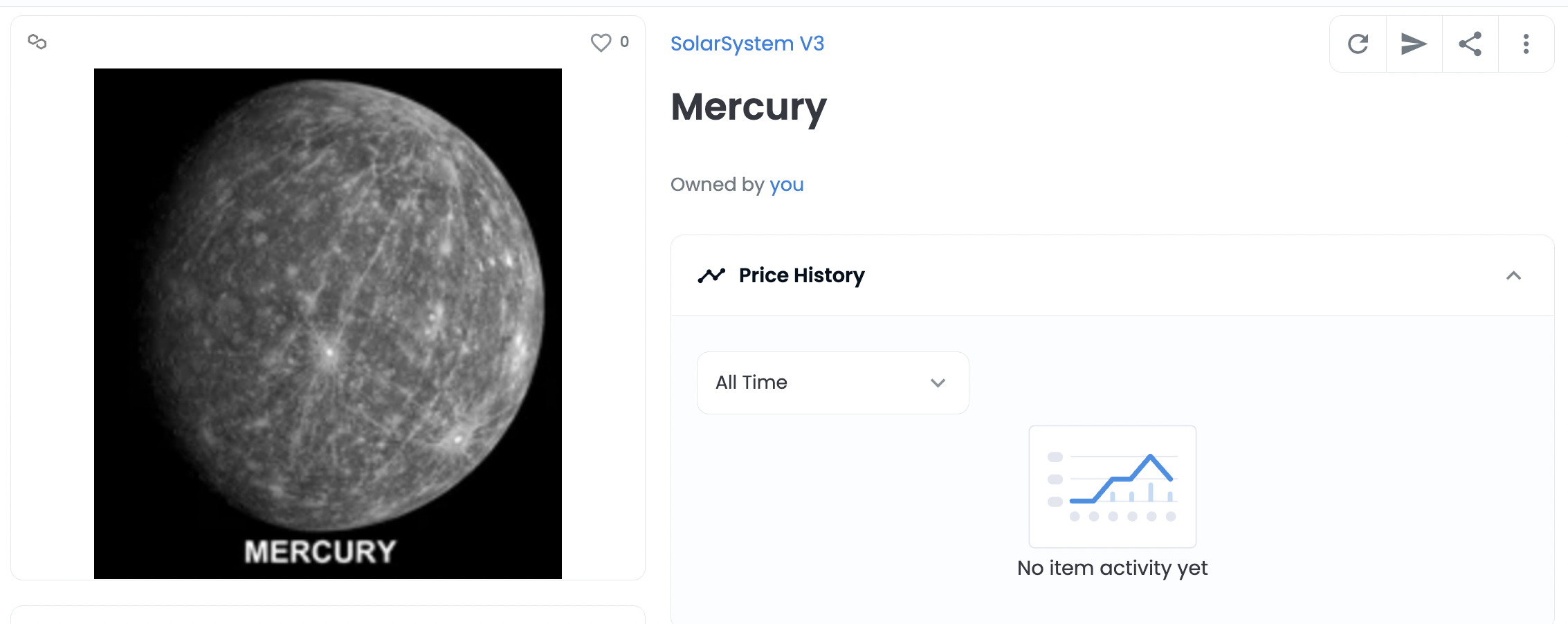Click the Price History trend line icon
Viewport: 1568px width, 624px height.
pyautogui.click(x=711, y=276)
